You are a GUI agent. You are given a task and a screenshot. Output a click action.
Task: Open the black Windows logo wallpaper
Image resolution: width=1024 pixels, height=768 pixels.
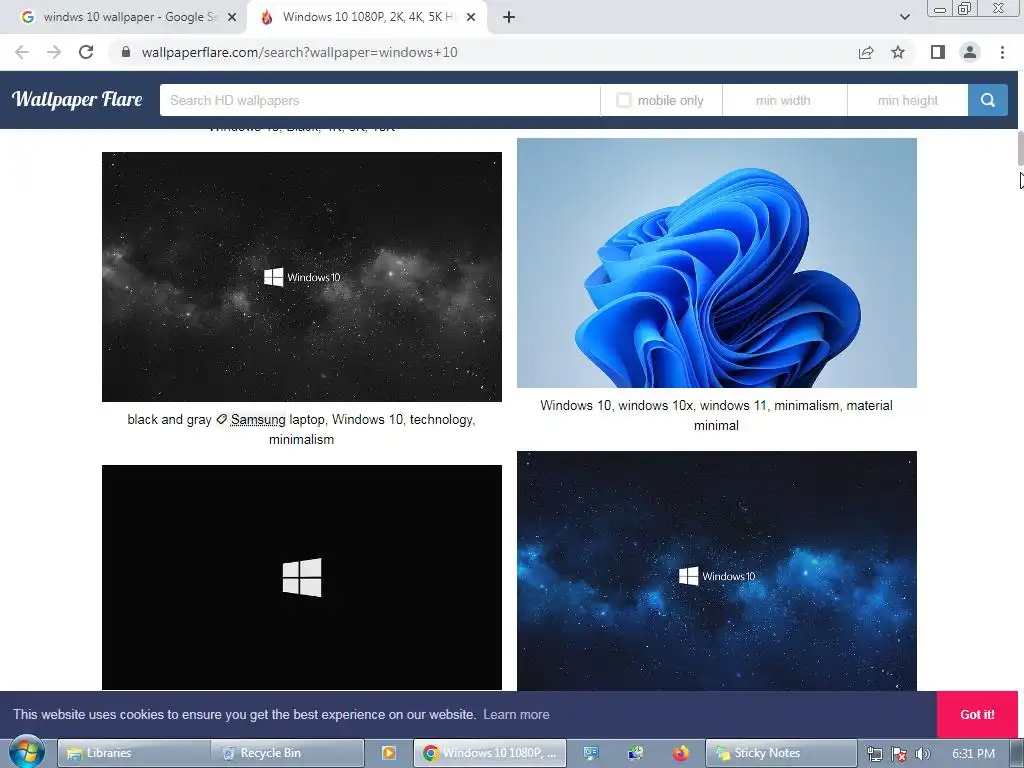302,577
